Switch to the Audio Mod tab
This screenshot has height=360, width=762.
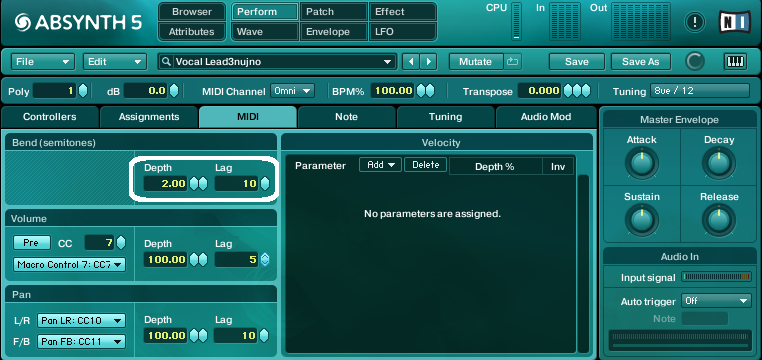point(546,117)
